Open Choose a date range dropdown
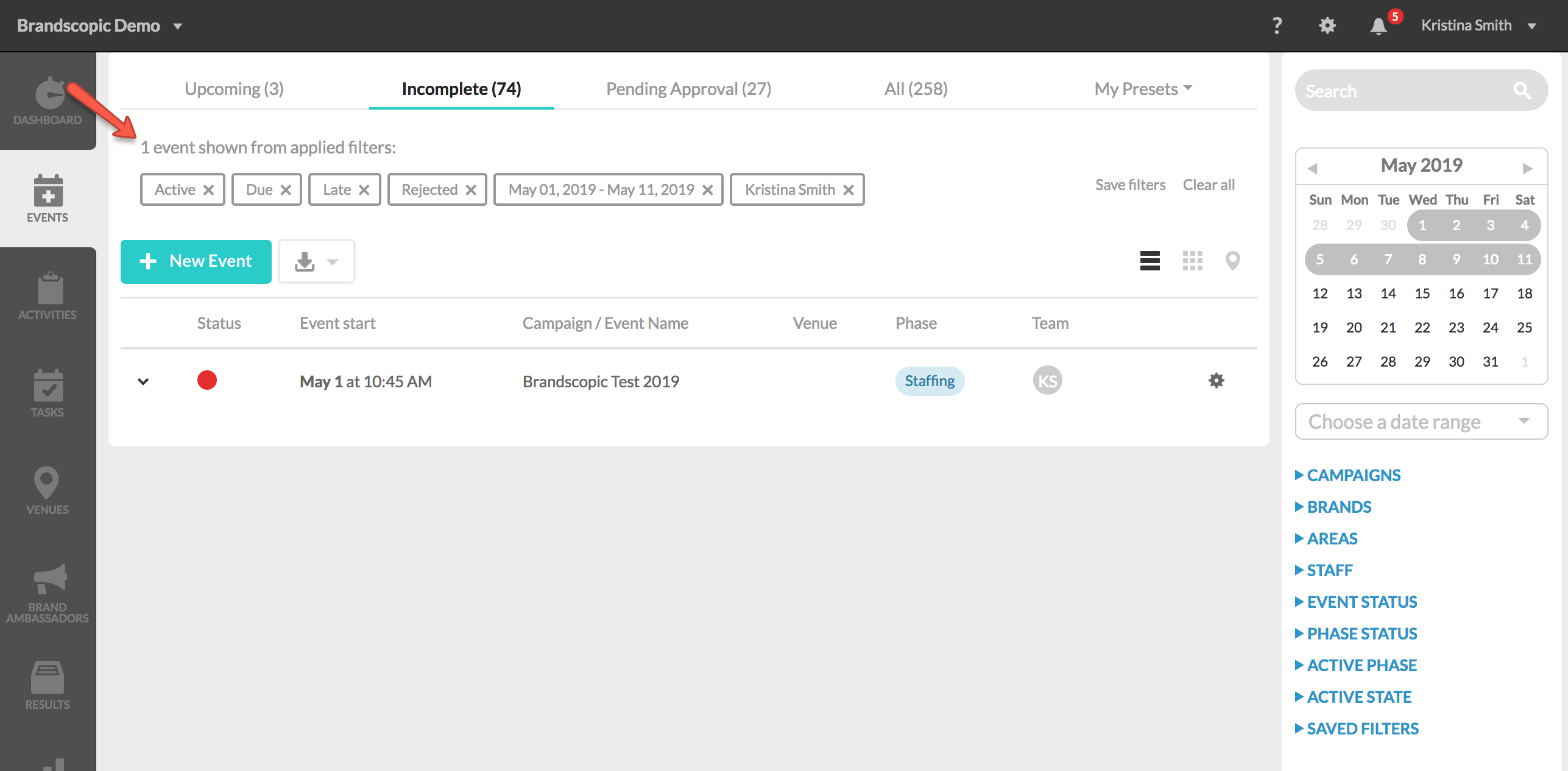Viewport: 1568px width, 771px height. 1421,421
